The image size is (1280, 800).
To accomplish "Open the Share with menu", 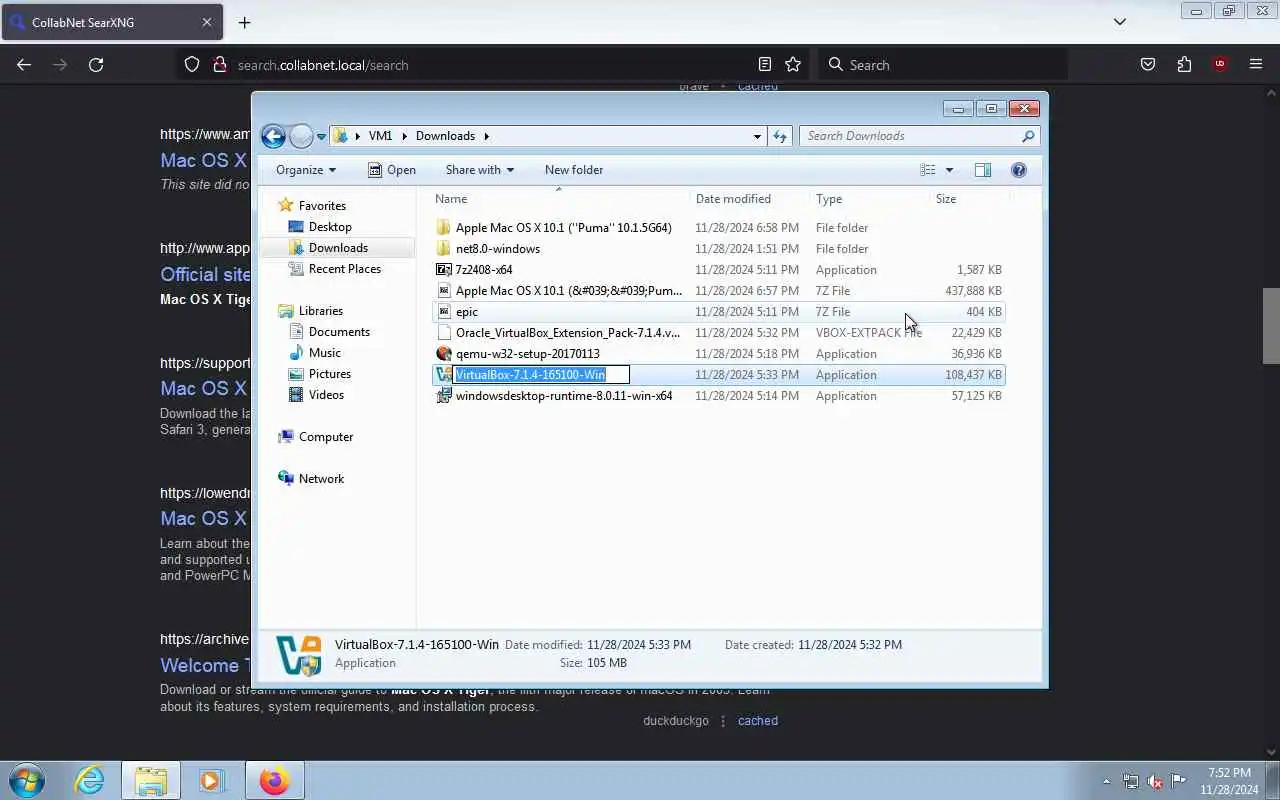I will [479, 170].
